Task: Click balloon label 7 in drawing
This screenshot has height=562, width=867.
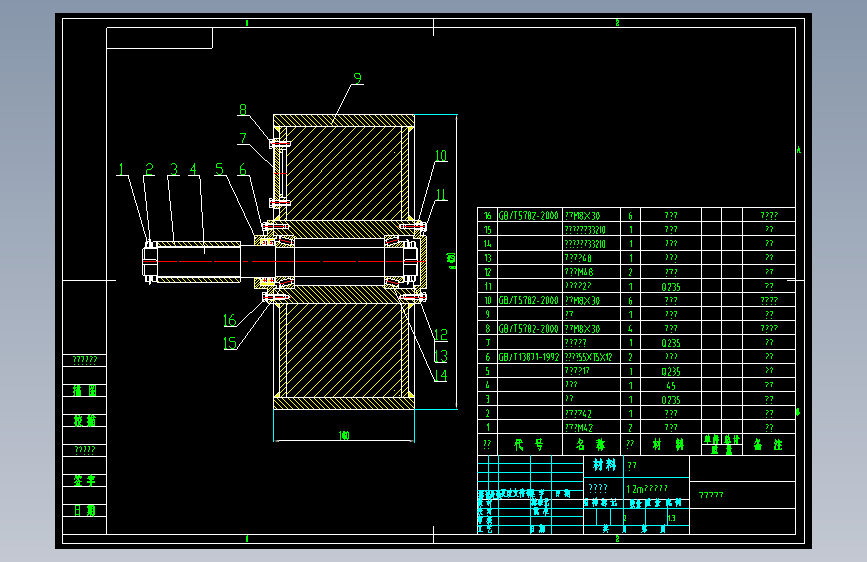Action: [x=243, y=138]
